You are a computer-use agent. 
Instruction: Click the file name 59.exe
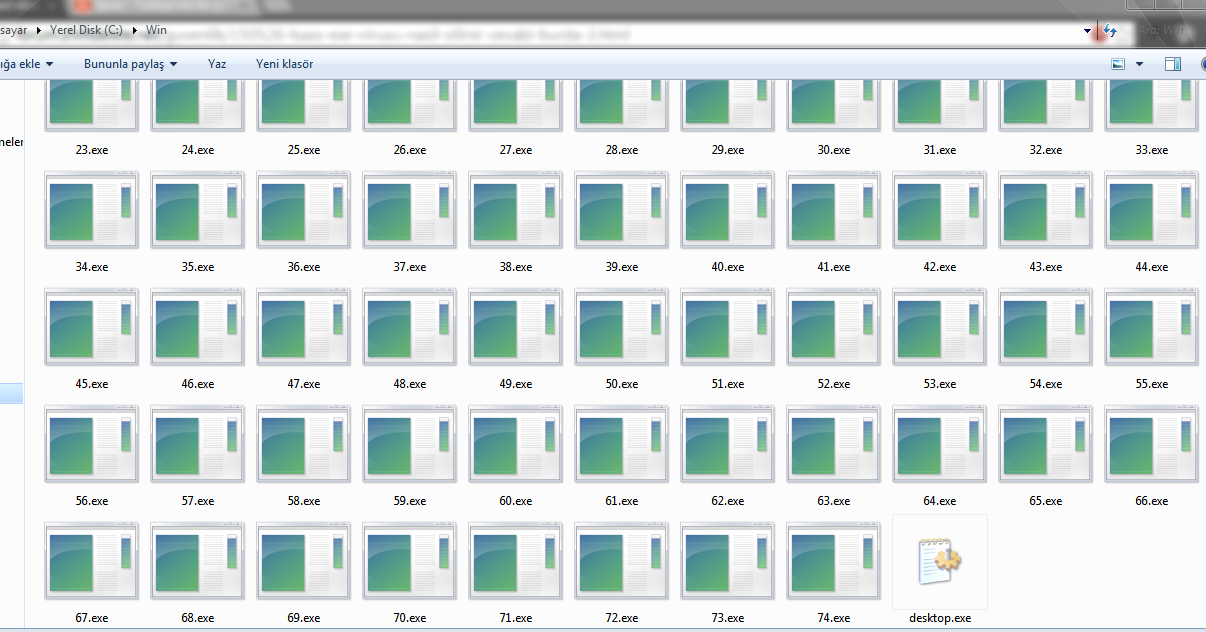(410, 501)
